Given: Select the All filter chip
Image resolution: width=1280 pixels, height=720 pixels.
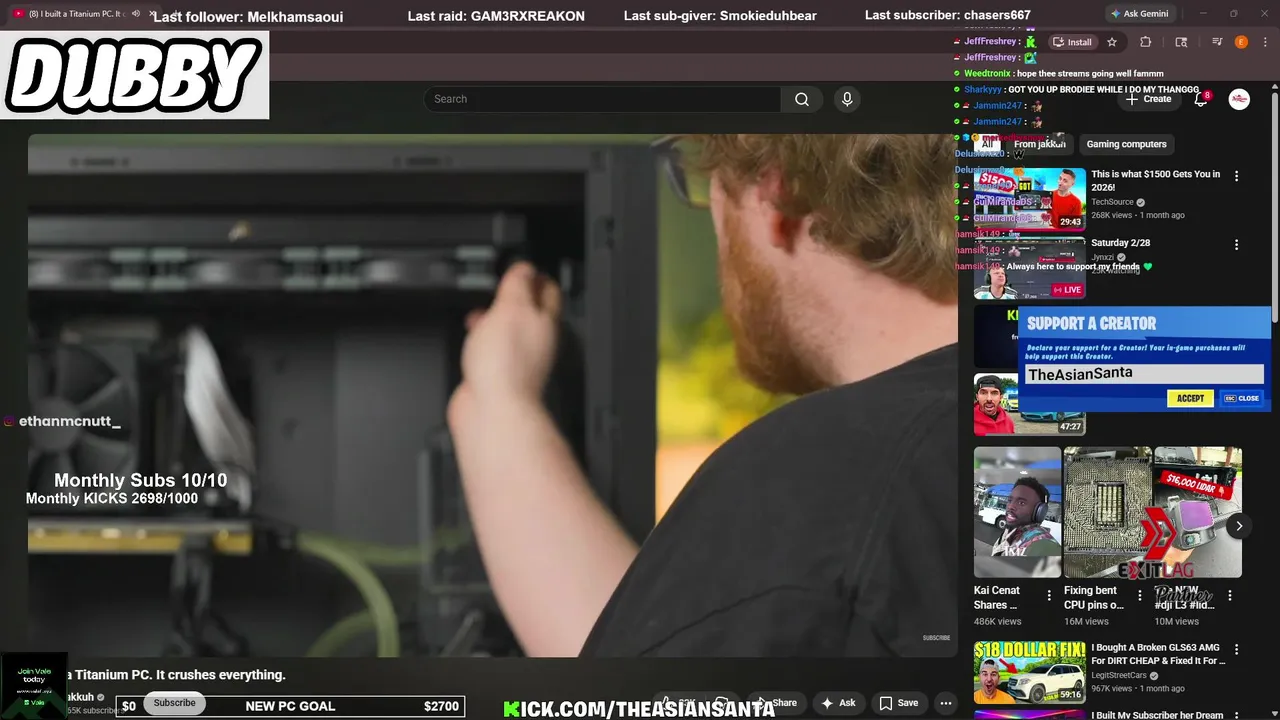Looking at the screenshot, I should click(987, 144).
